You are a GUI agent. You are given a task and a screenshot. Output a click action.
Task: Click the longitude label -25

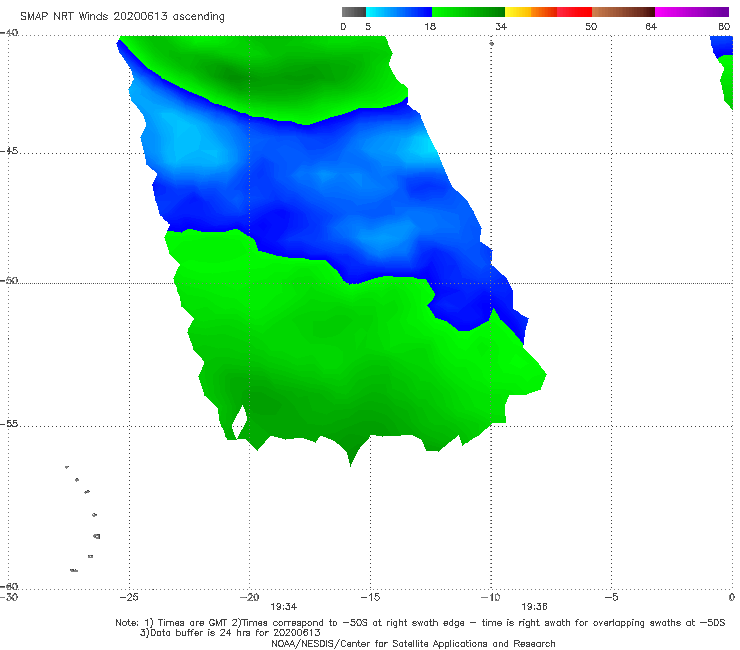129,597
